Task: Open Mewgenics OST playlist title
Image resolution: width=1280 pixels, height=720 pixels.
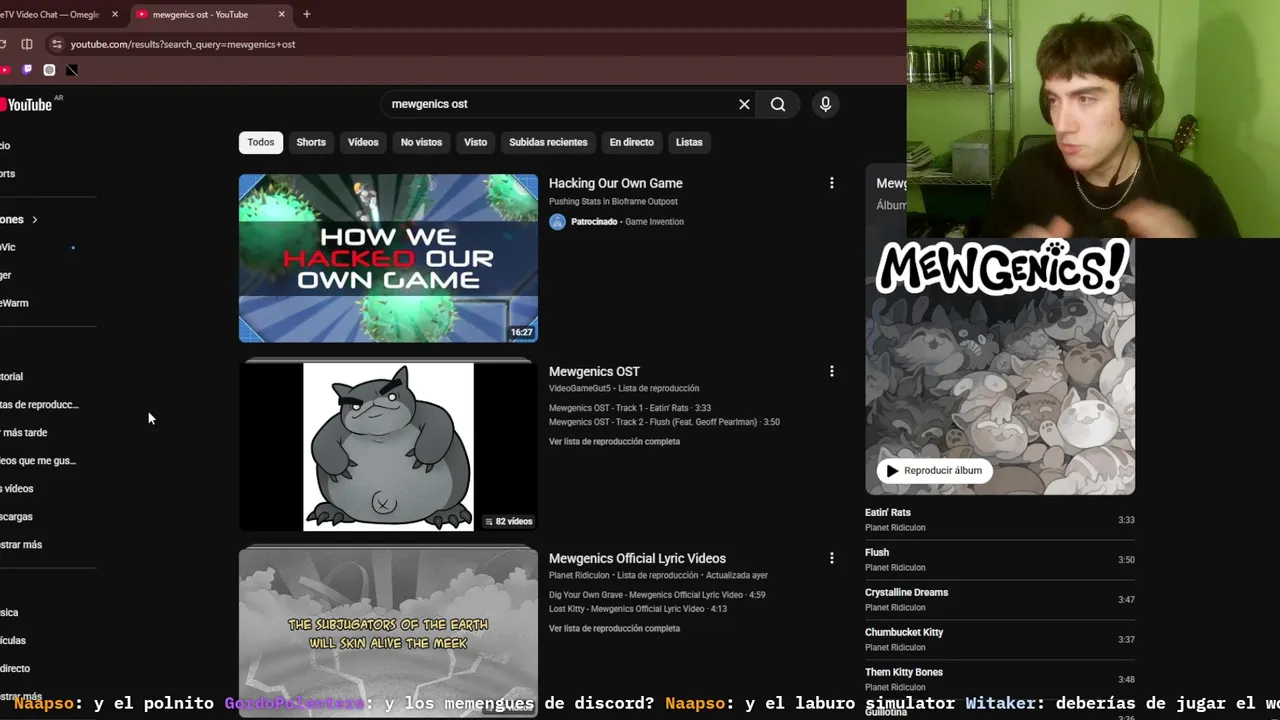Action: 594,371
